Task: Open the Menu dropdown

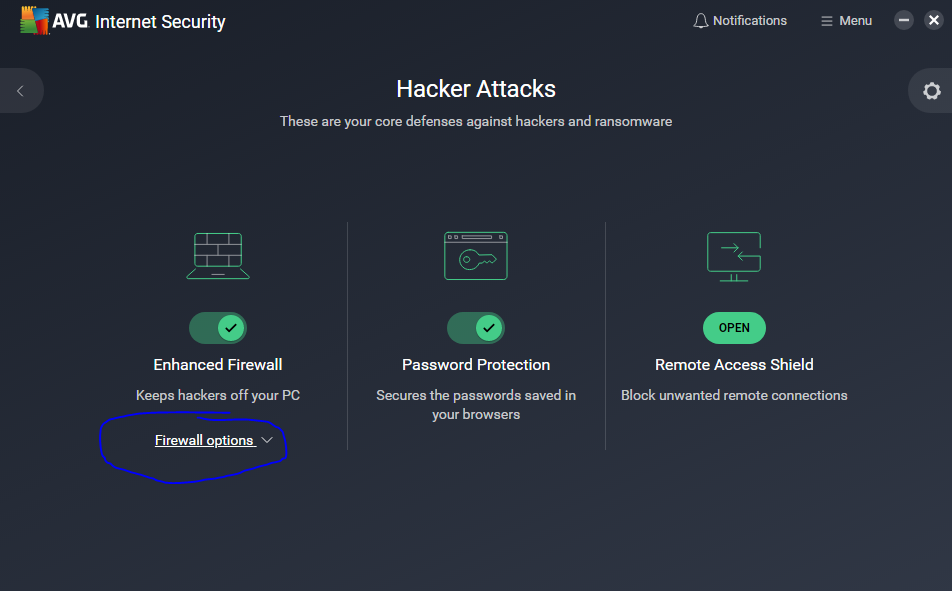Action: pyautogui.click(x=846, y=21)
